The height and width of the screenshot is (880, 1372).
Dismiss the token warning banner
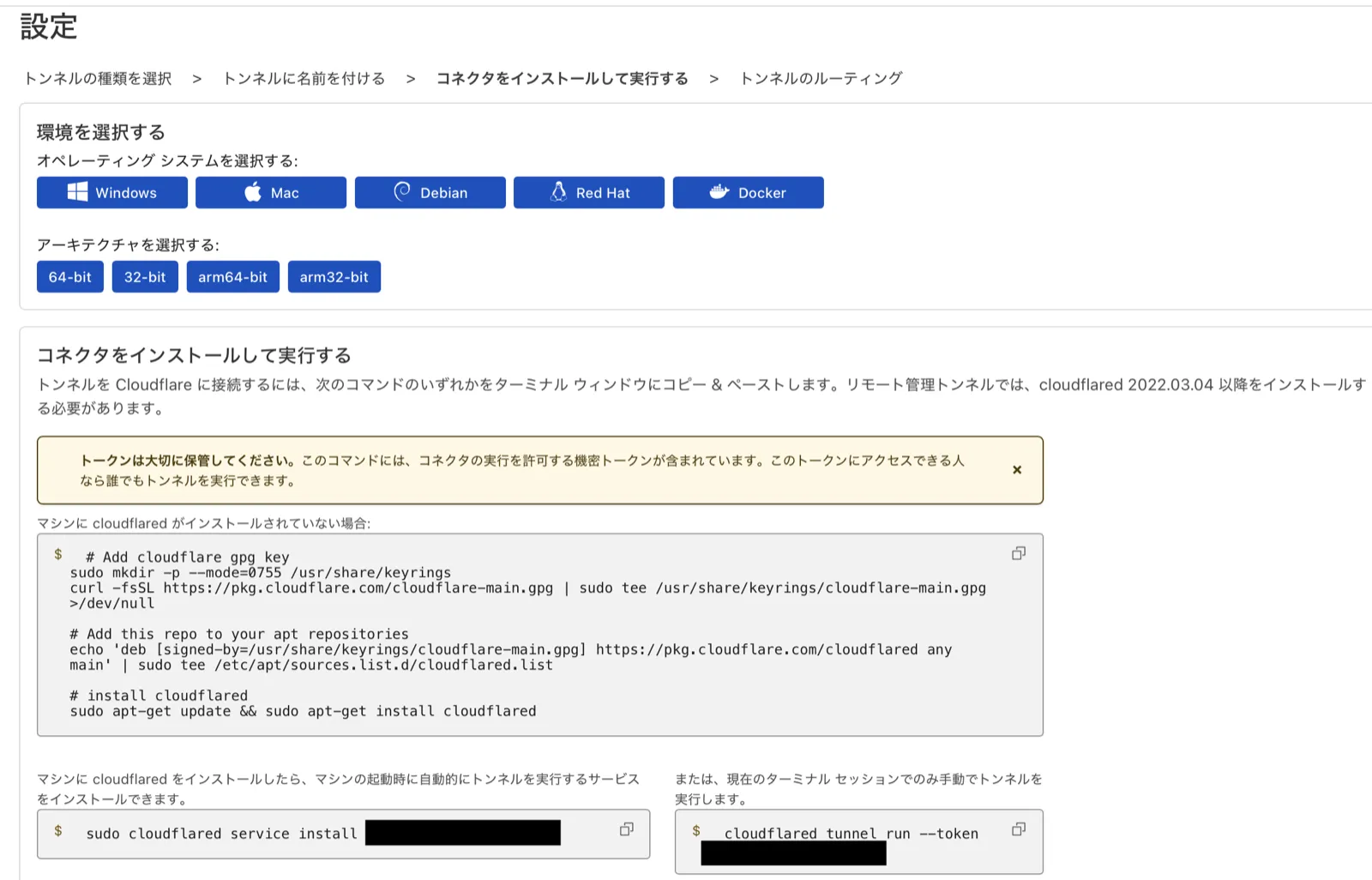[1017, 470]
